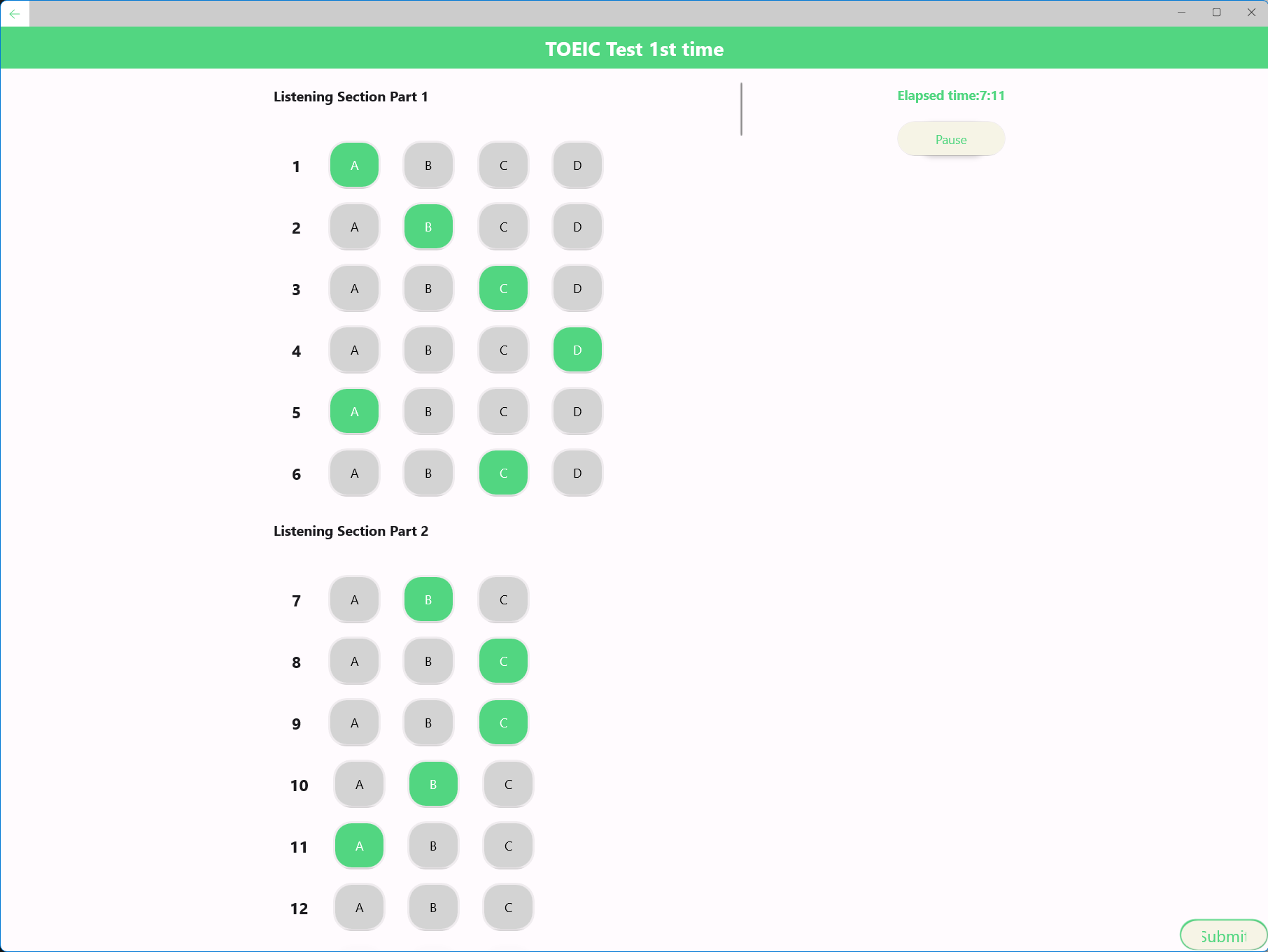The width and height of the screenshot is (1268, 952).
Task: Pick answer A for question 7
Action: click(355, 600)
